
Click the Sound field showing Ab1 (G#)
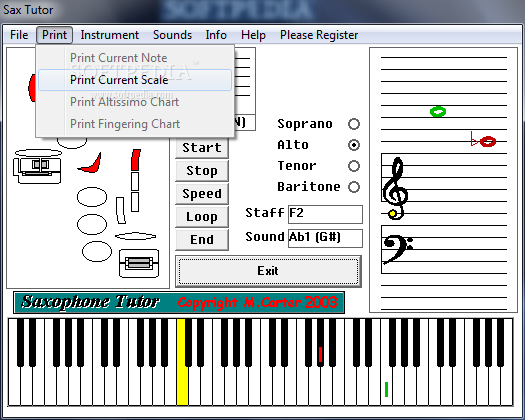[325, 238]
